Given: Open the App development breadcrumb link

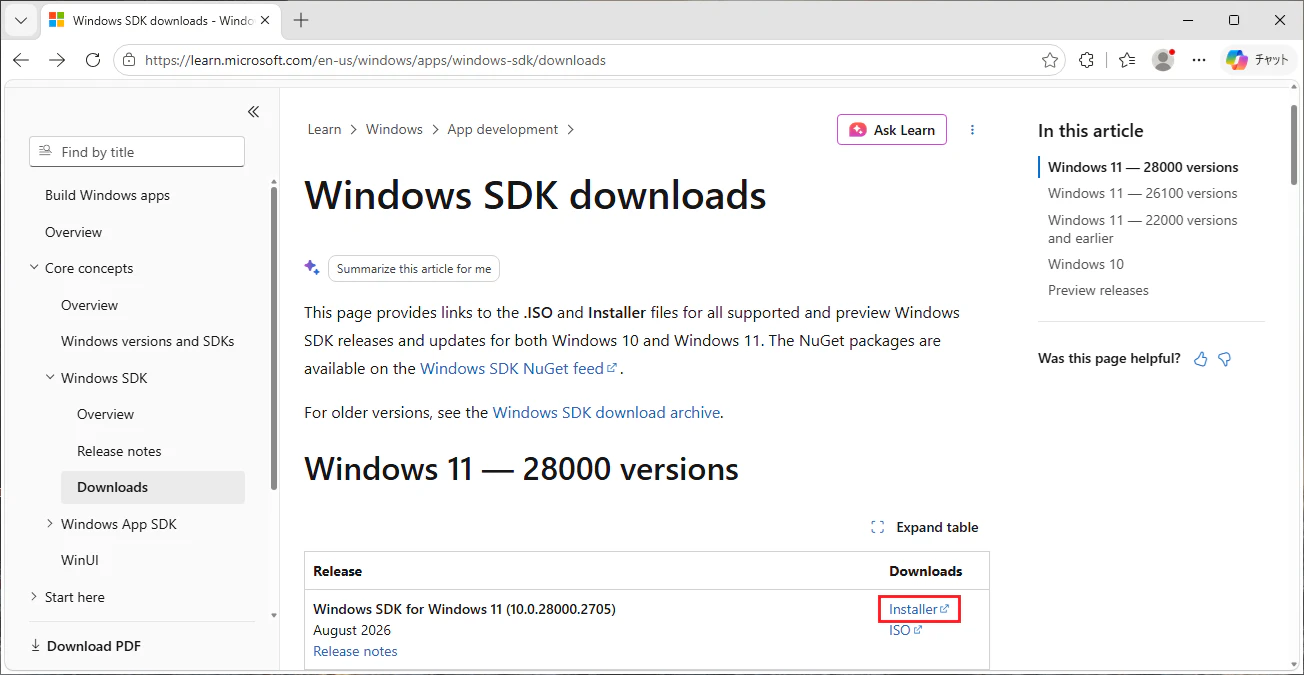Looking at the screenshot, I should [503, 129].
